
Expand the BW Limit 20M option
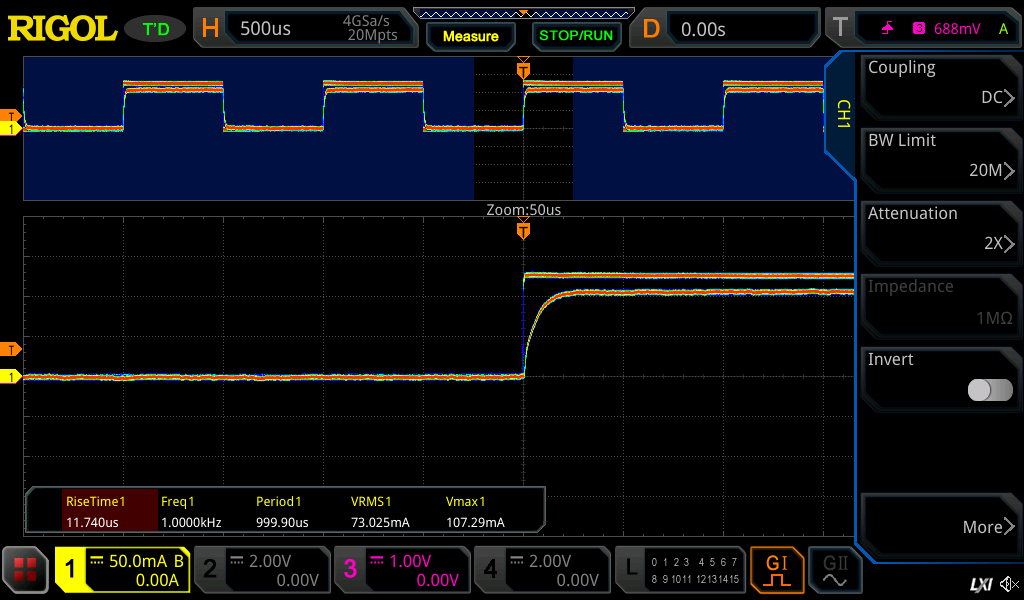(x=940, y=157)
